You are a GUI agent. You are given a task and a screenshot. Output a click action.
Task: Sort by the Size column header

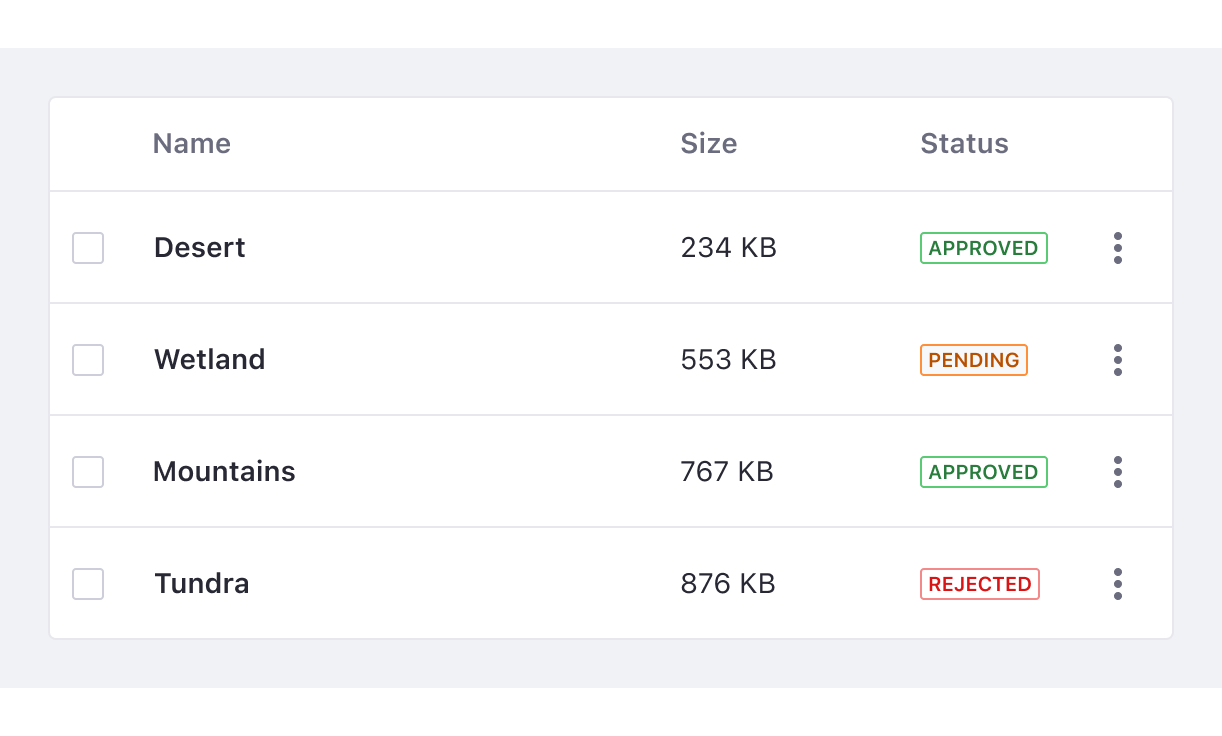pos(709,143)
